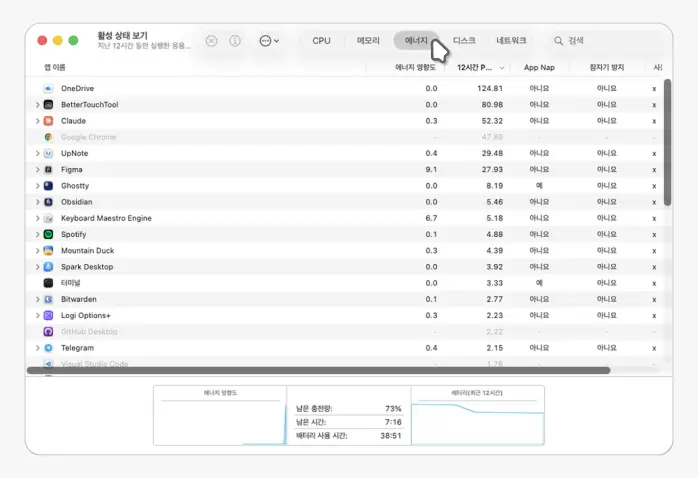
Task: Click the Mountain Duck app icon
Action: [x=48, y=251]
